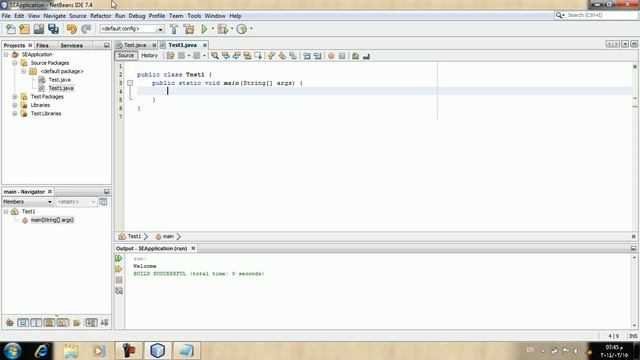The width and height of the screenshot is (640, 360).
Task: Switch to the Files tab
Action: pyautogui.click(x=42, y=45)
